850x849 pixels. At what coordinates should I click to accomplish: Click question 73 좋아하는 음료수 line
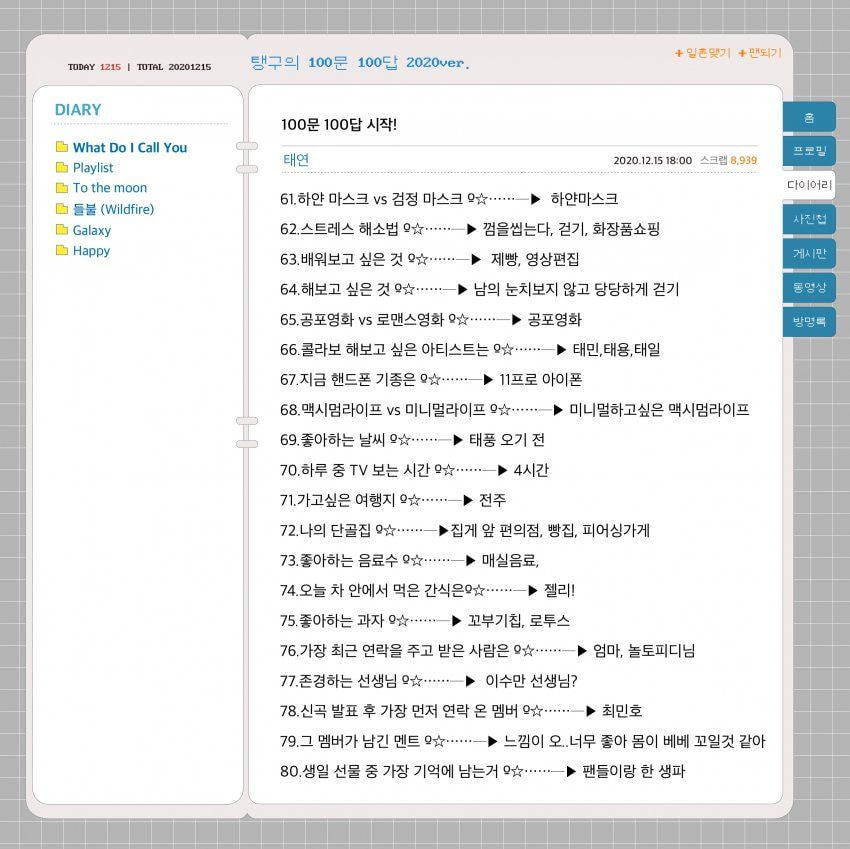tap(409, 560)
